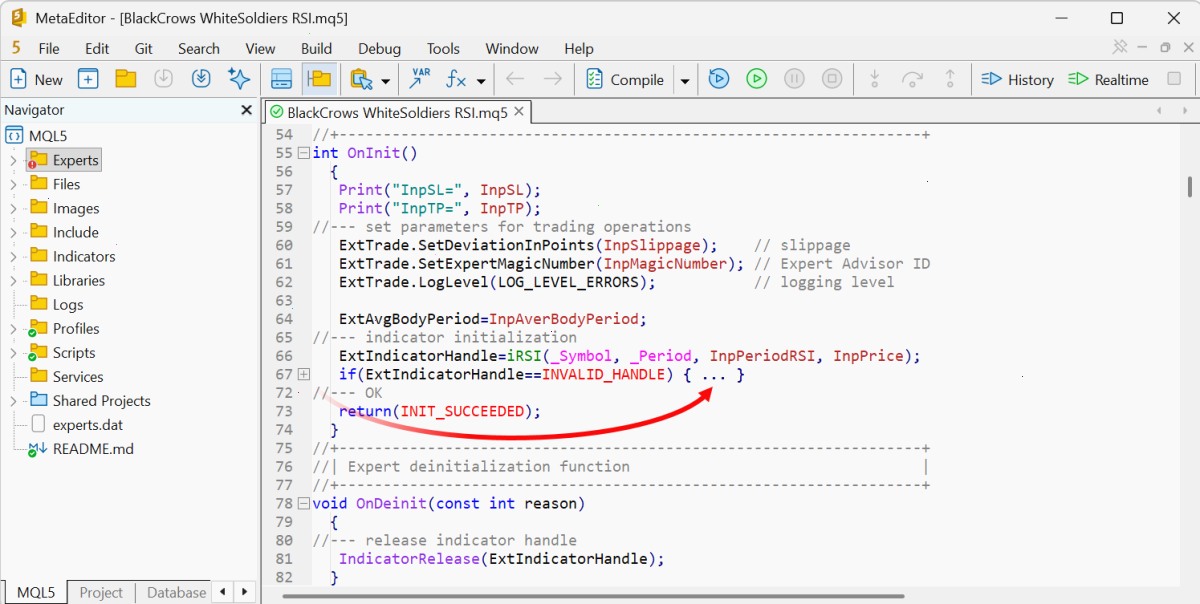Switch to the Project tab

click(101, 592)
